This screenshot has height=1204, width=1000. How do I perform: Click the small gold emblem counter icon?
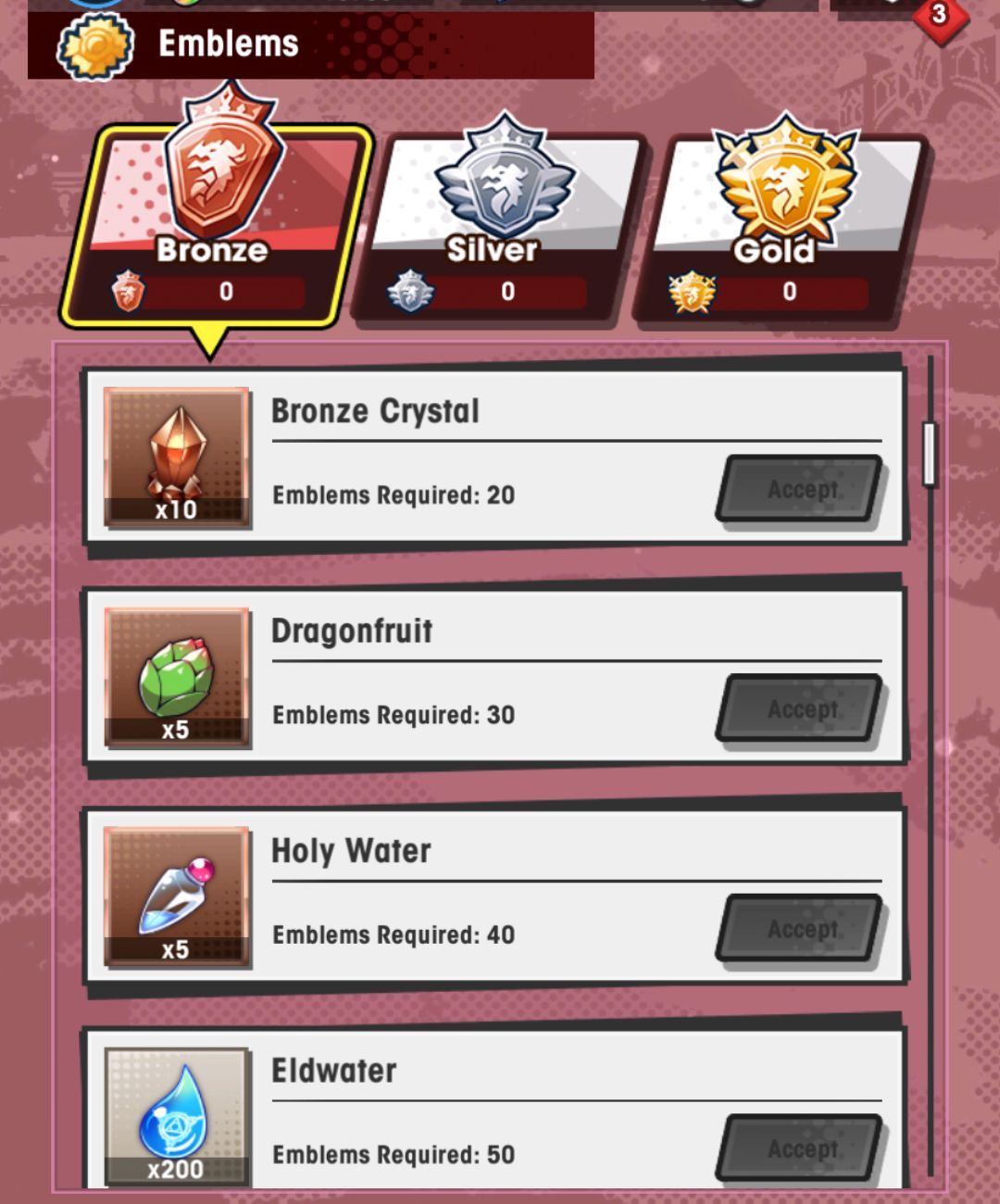tap(693, 292)
